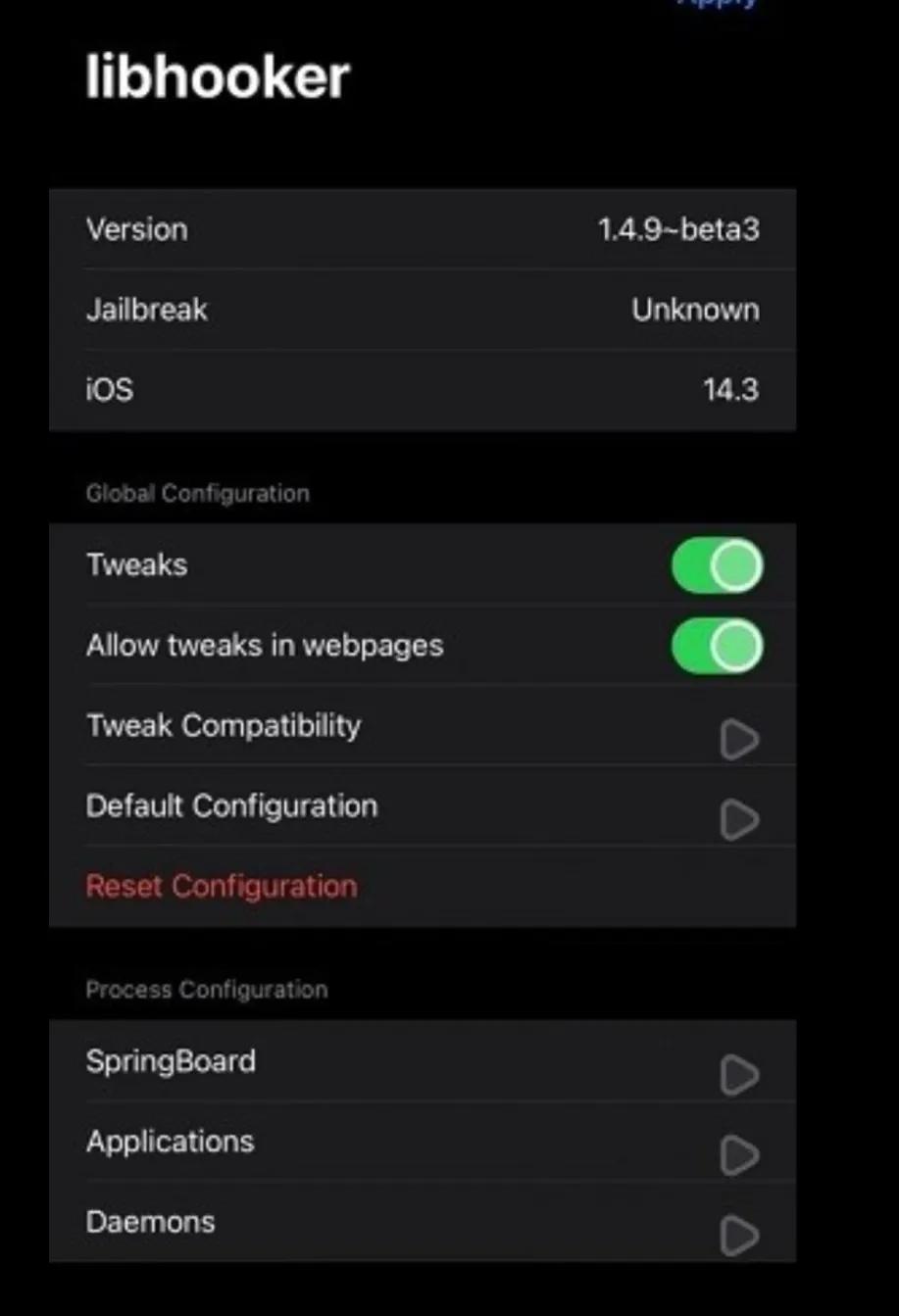
Task: Tap the SpringBoard disclosure triangle
Action: (739, 1075)
